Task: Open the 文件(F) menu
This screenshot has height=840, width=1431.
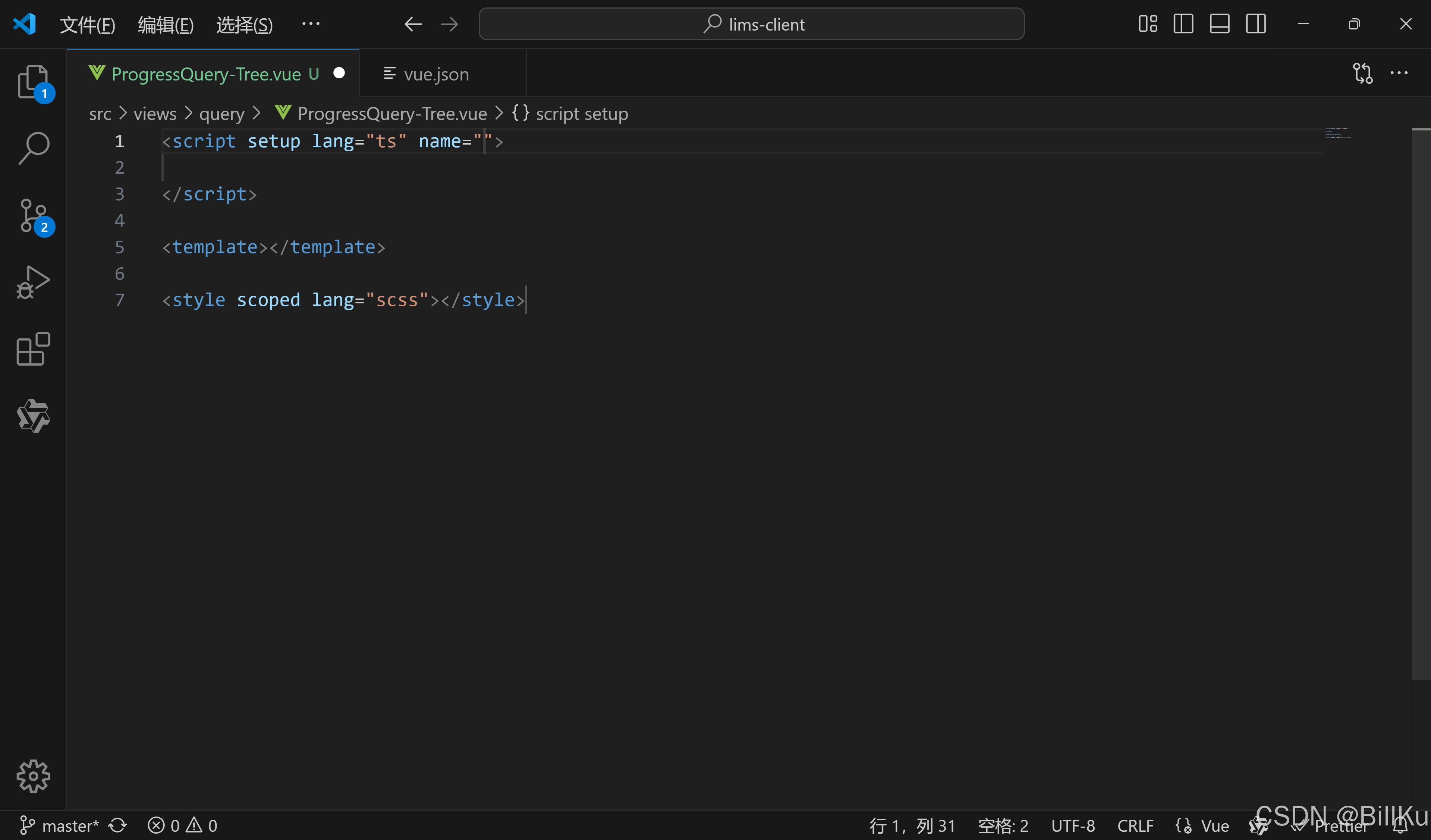Action: click(x=88, y=24)
